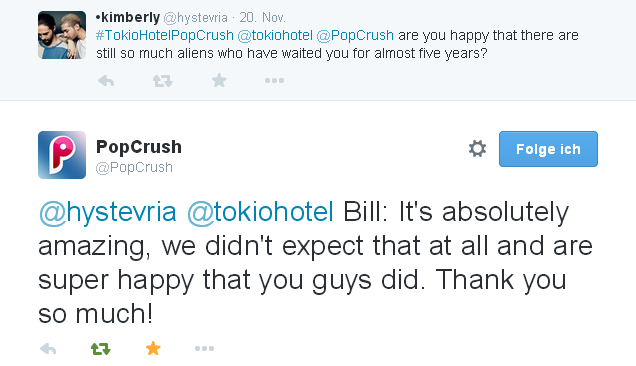Open @hystevria mention in PopCrush's reply

[x=107, y=213]
